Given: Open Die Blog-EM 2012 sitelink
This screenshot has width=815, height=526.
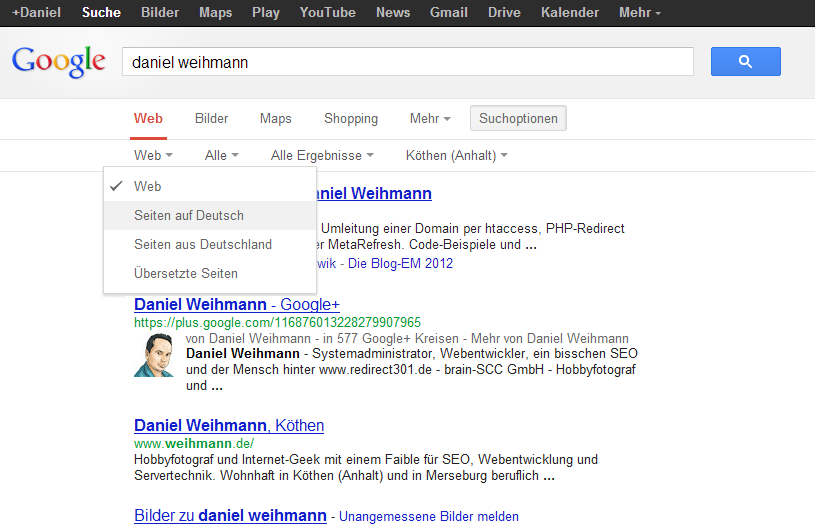Looking at the screenshot, I should [400, 264].
